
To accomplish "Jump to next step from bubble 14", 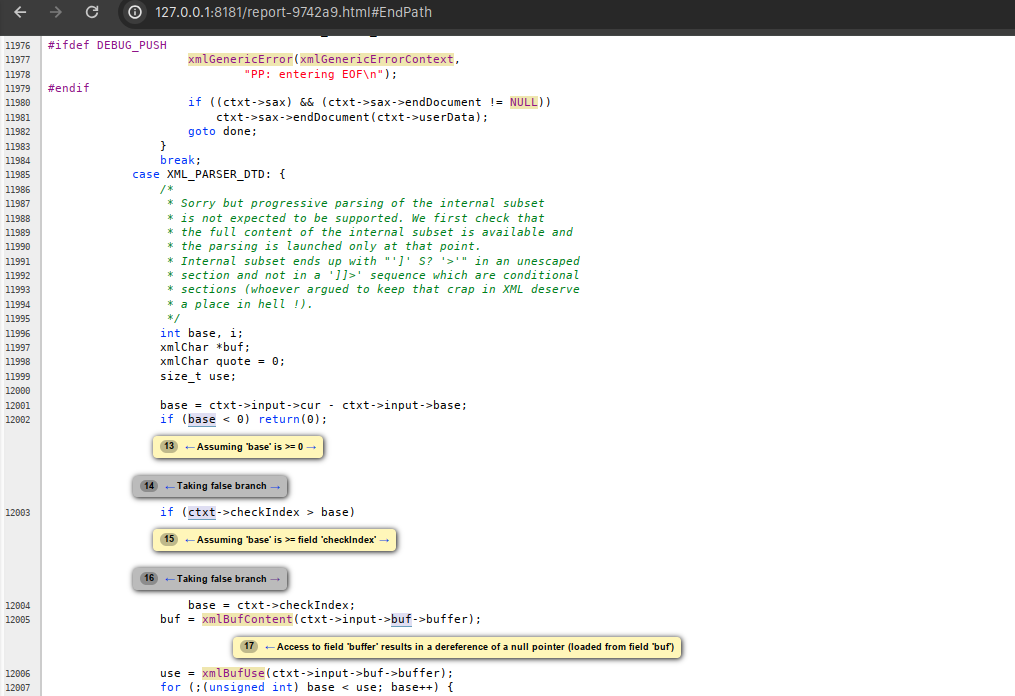I will (x=276, y=486).
